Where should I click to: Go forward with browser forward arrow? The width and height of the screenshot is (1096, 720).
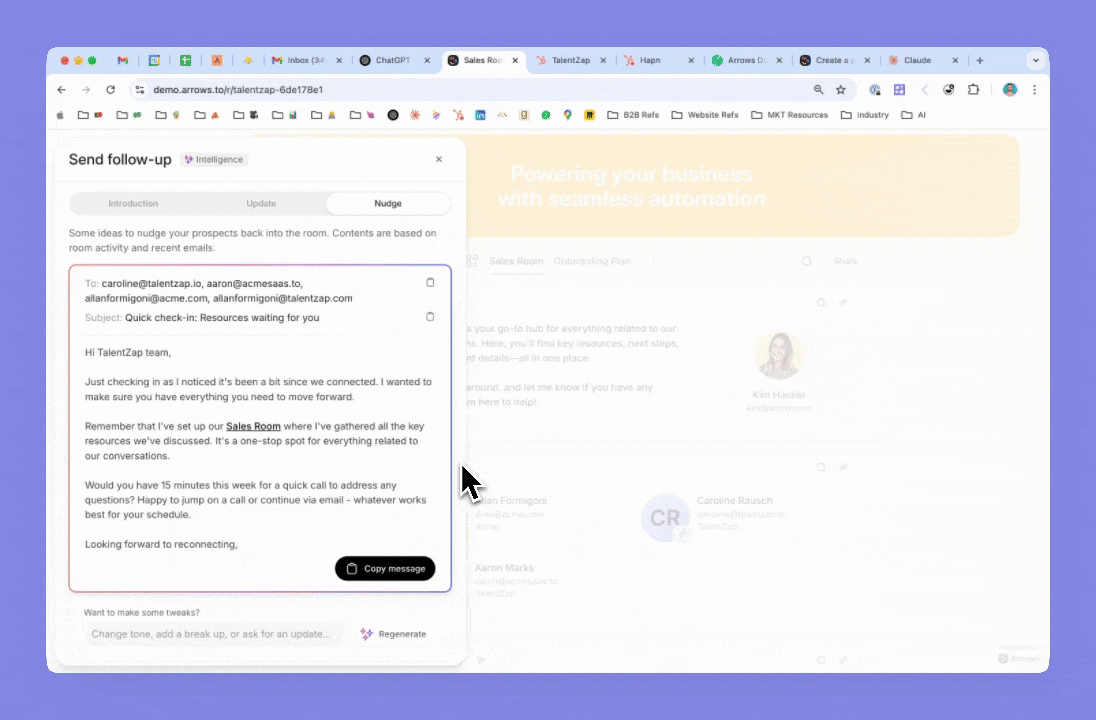click(x=86, y=89)
